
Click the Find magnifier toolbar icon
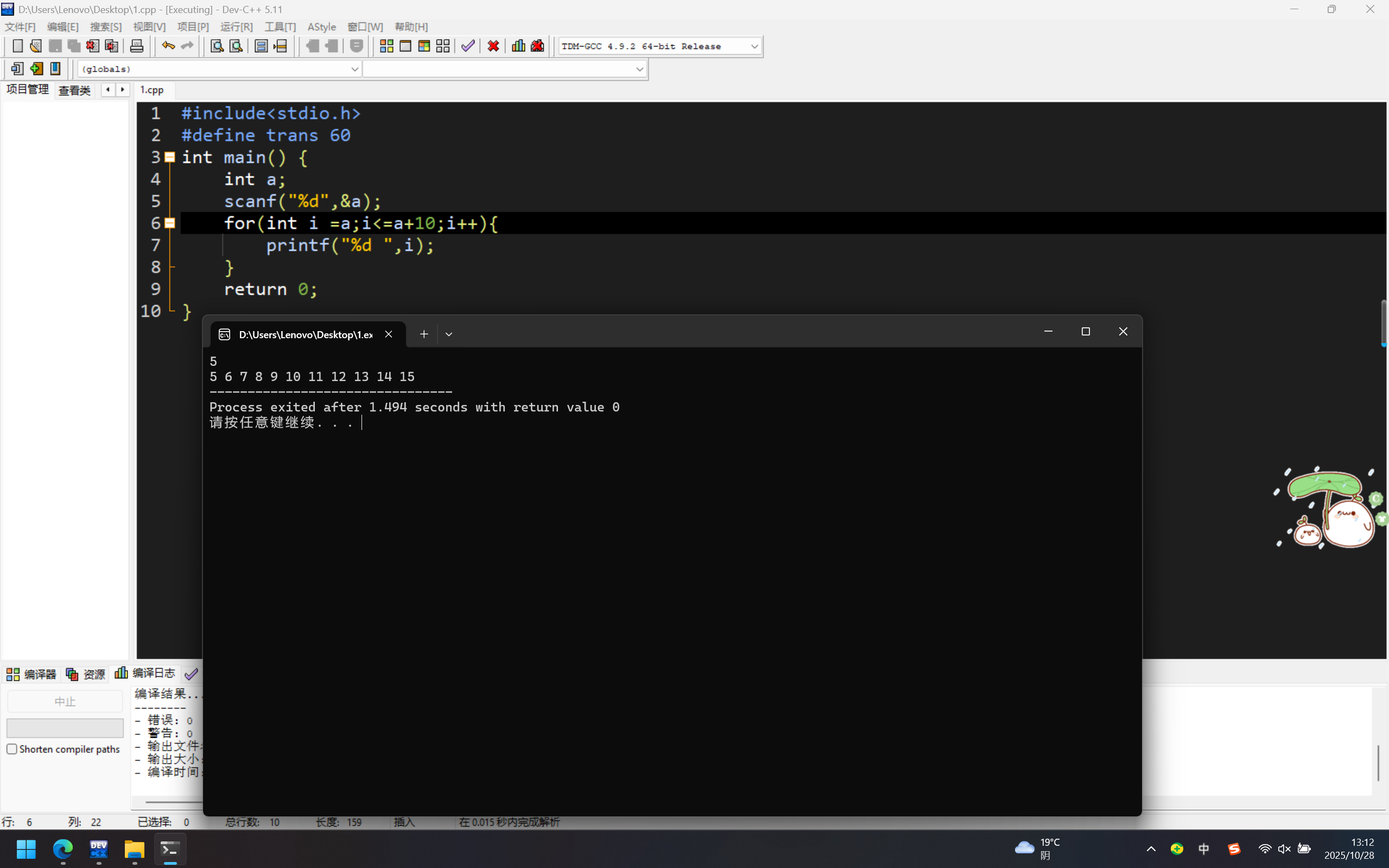point(217,46)
